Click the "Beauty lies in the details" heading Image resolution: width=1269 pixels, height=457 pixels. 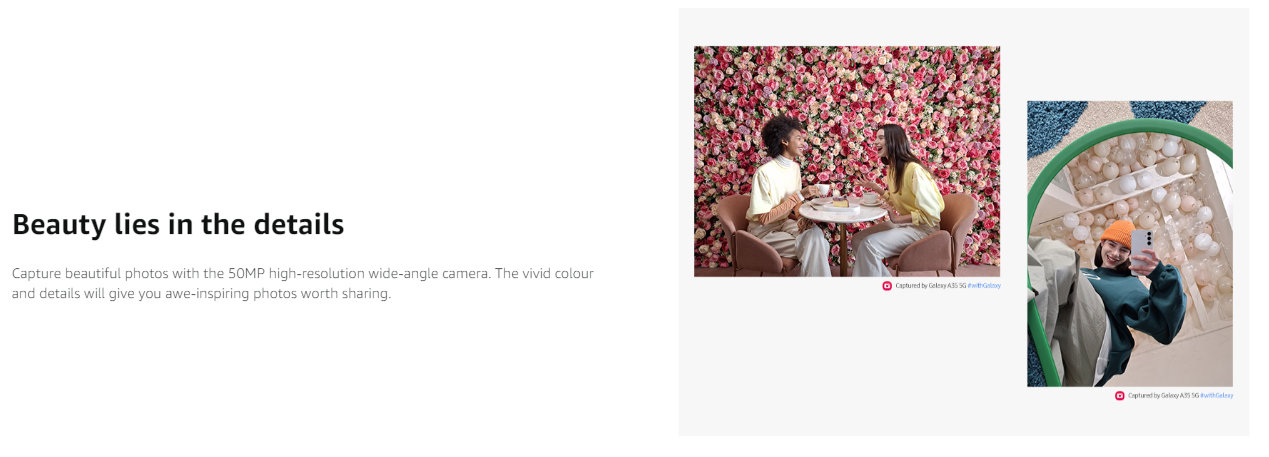click(x=178, y=224)
